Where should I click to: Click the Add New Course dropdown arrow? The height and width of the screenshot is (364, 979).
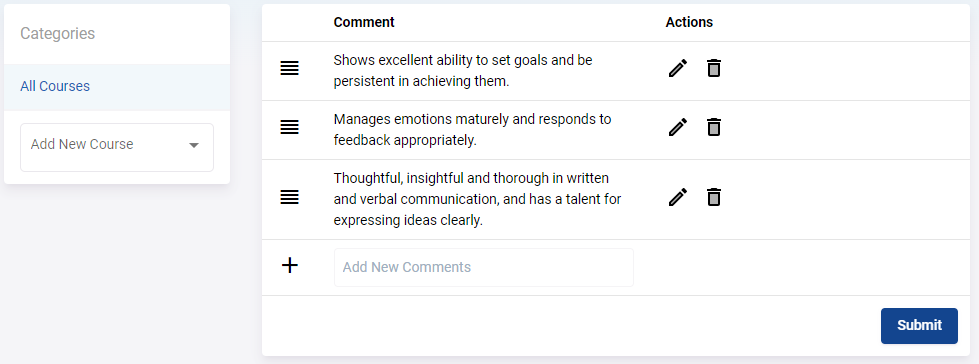194,145
